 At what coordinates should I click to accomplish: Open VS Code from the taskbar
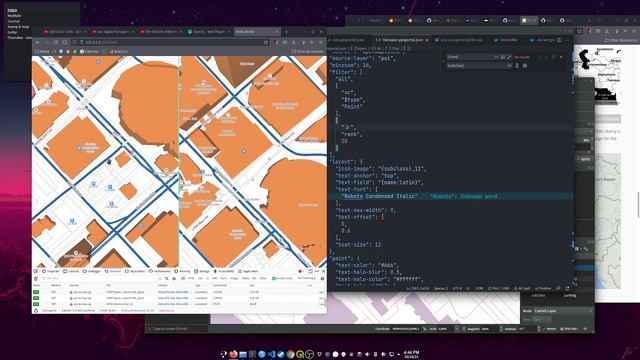pyautogui.click(x=271, y=354)
